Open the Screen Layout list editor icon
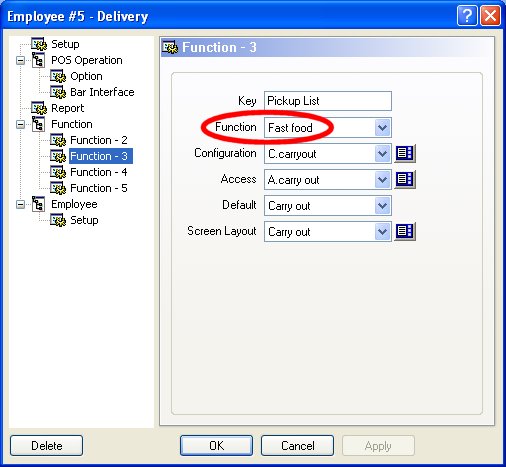The height and width of the screenshot is (467, 506). [x=405, y=231]
